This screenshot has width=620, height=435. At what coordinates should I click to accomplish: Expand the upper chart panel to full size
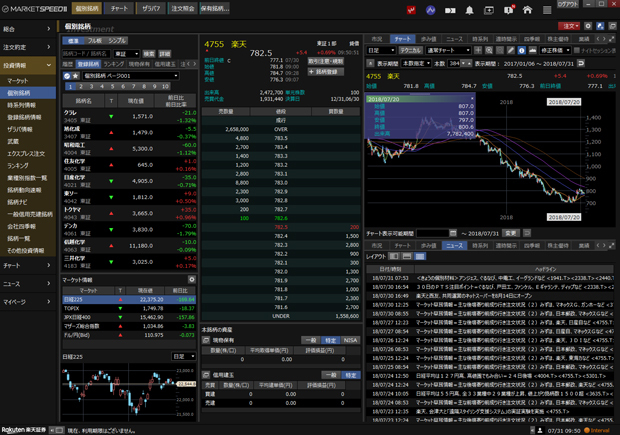tap(612, 39)
